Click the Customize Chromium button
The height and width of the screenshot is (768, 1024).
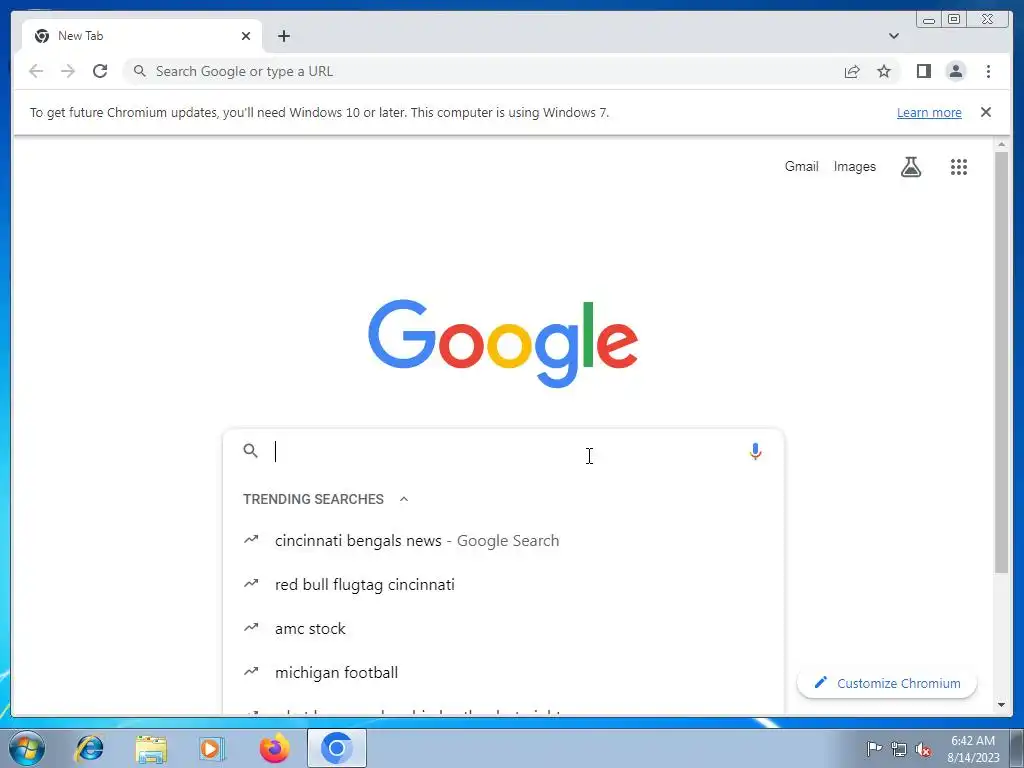(887, 683)
